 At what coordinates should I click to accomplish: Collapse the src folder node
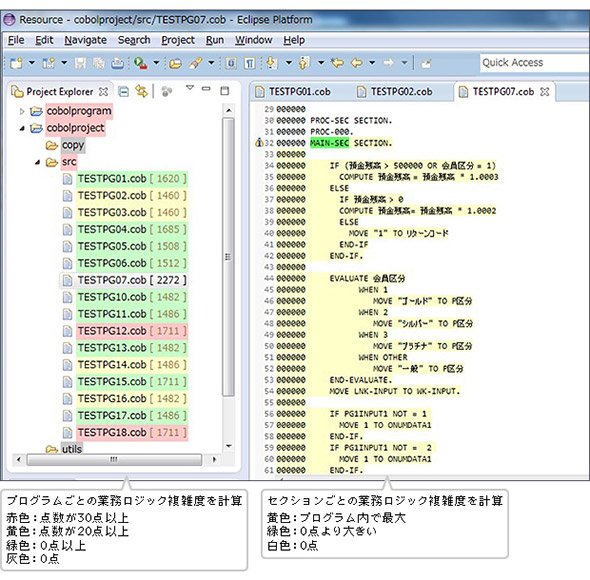click(x=37, y=162)
